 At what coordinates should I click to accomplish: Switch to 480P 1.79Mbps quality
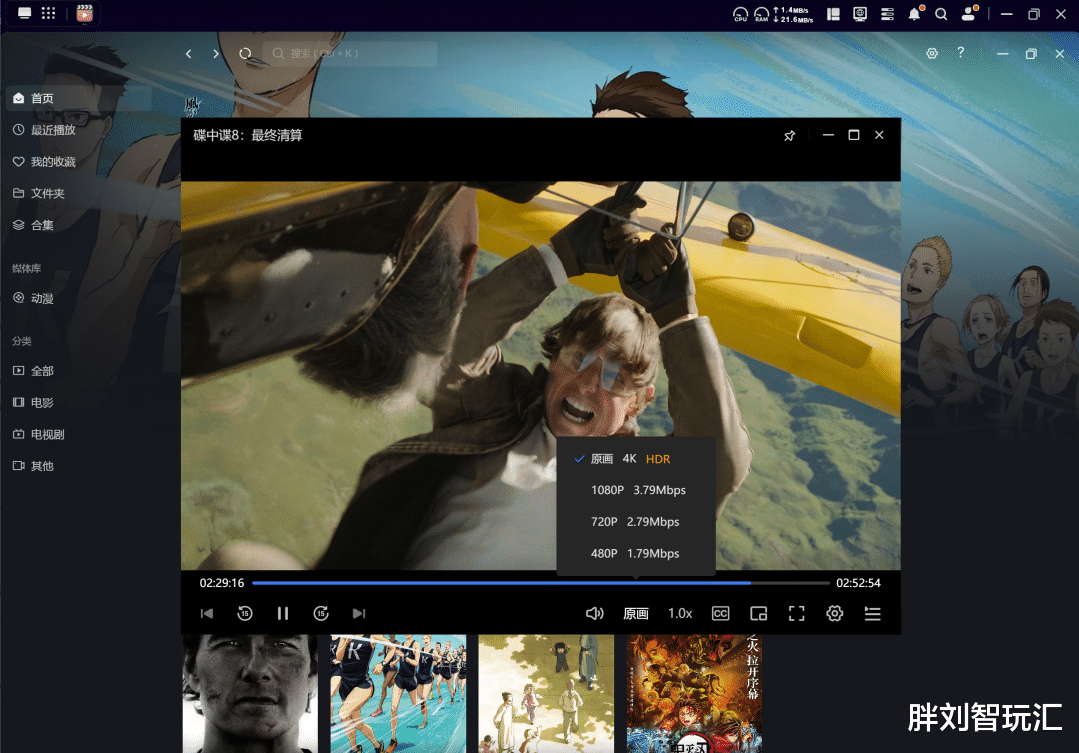pyautogui.click(x=635, y=553)
